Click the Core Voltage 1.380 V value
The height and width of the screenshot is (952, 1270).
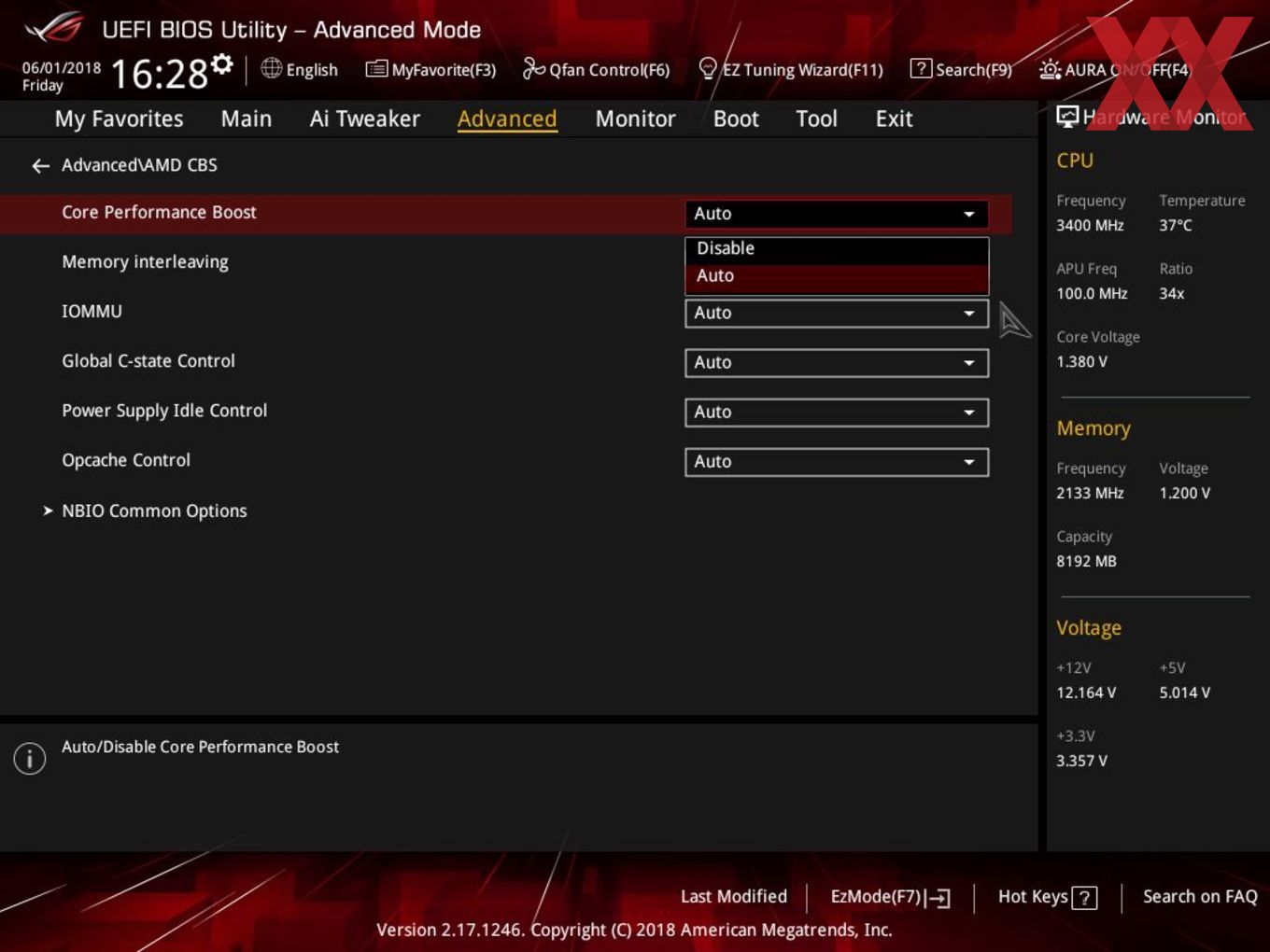point(1081,362)
